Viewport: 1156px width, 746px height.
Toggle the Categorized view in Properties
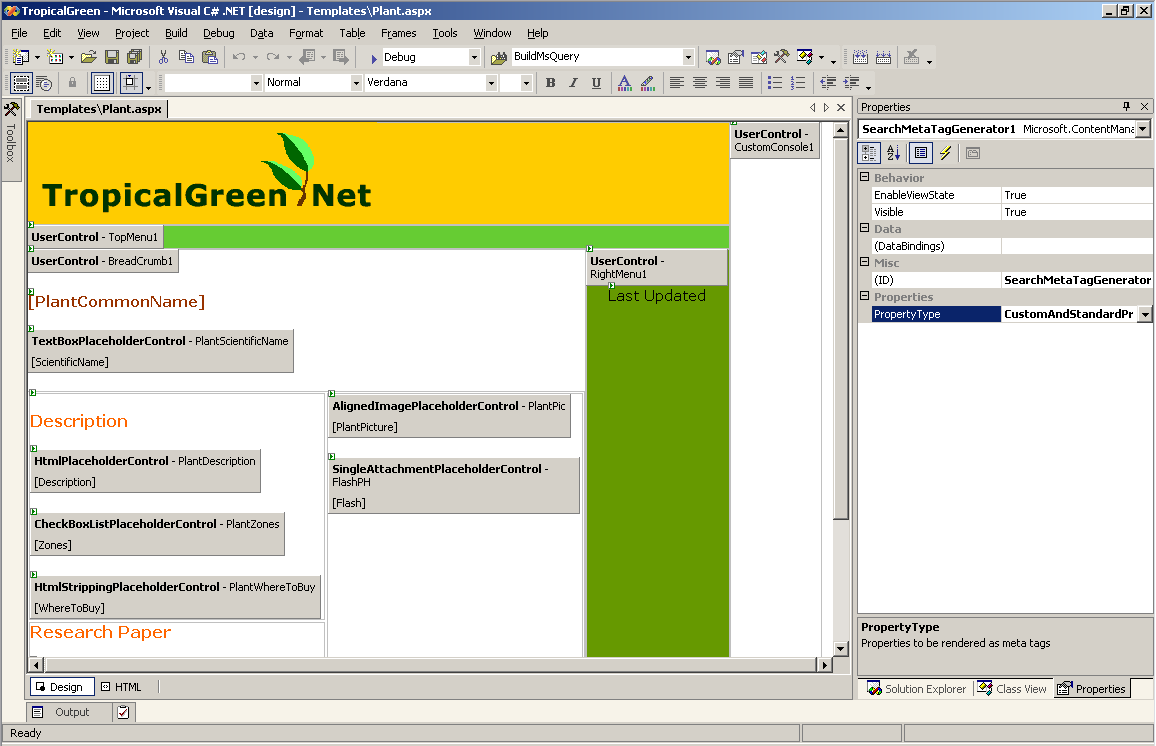point(870,153)
